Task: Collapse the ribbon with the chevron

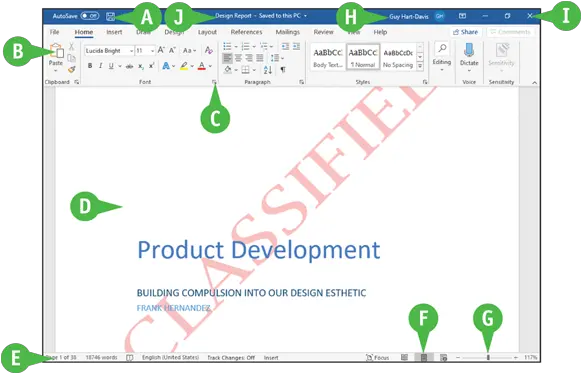Action: coord(534,83)
